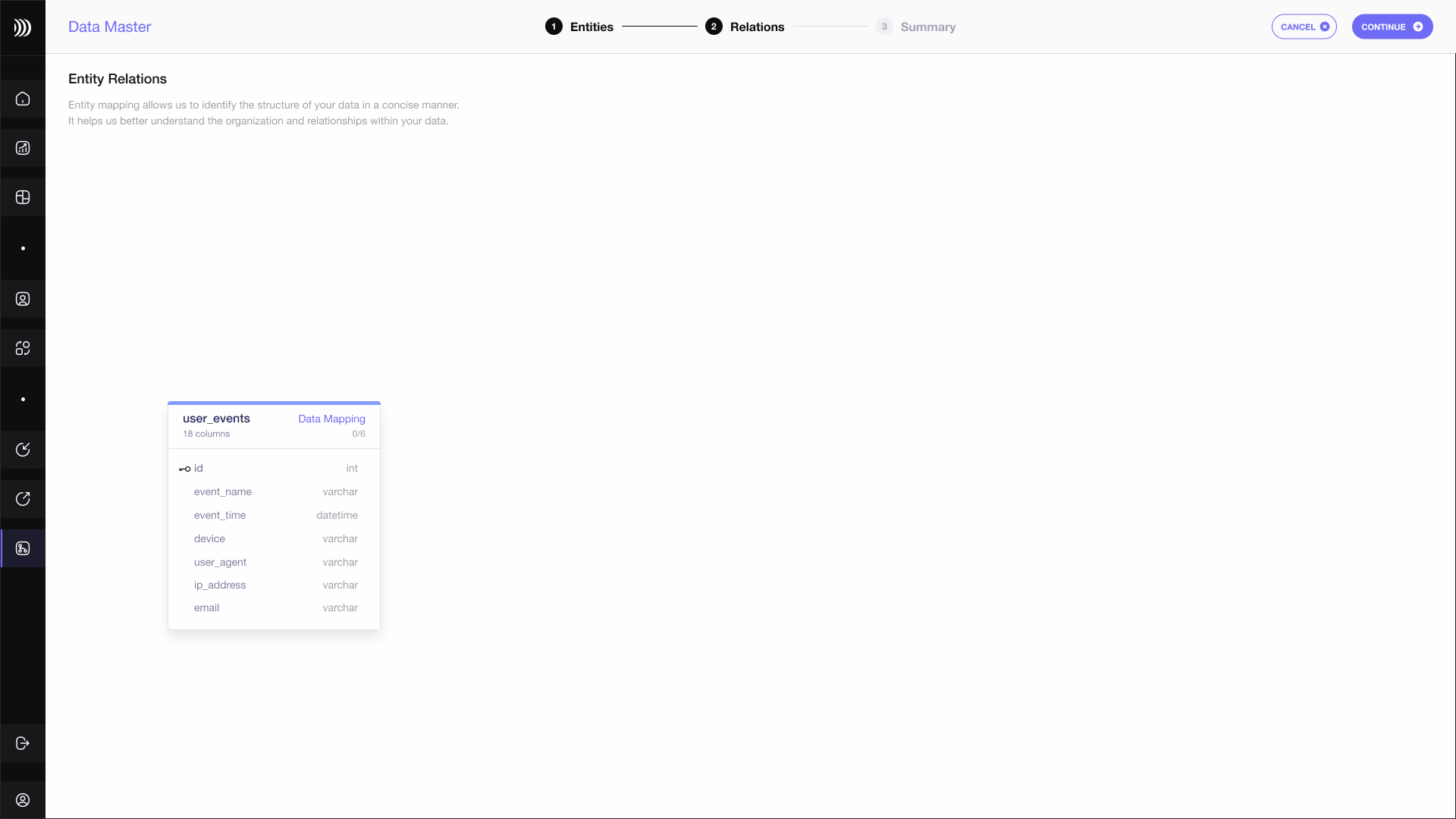Select the Entities step one tab
Image resolution: width=1456 pixels, height=819 pixels.
[581, 27]
